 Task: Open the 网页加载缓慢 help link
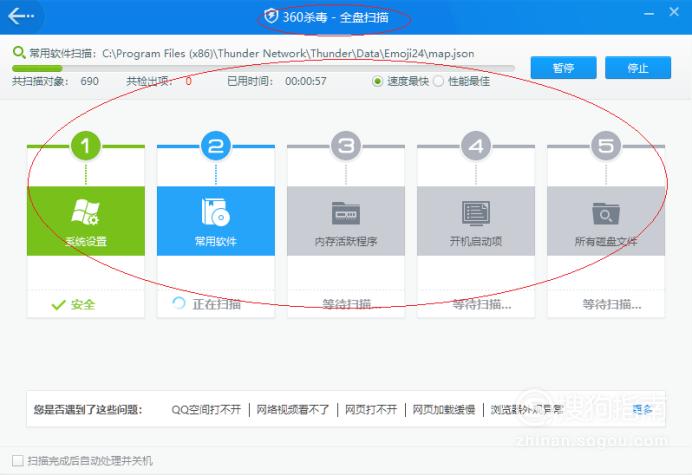[444, 410]
